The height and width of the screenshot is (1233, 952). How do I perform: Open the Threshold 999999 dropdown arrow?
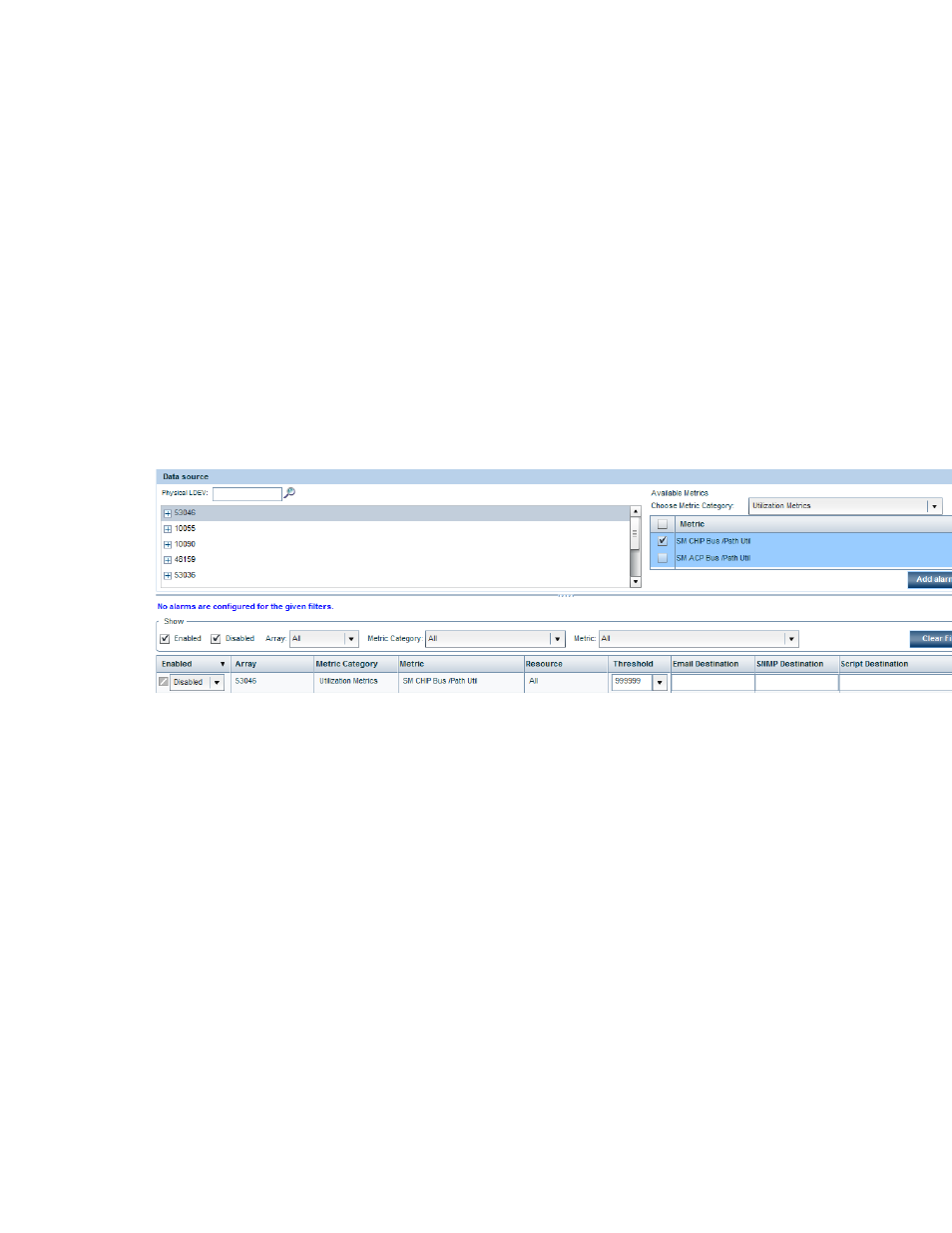tap(660, 683)
